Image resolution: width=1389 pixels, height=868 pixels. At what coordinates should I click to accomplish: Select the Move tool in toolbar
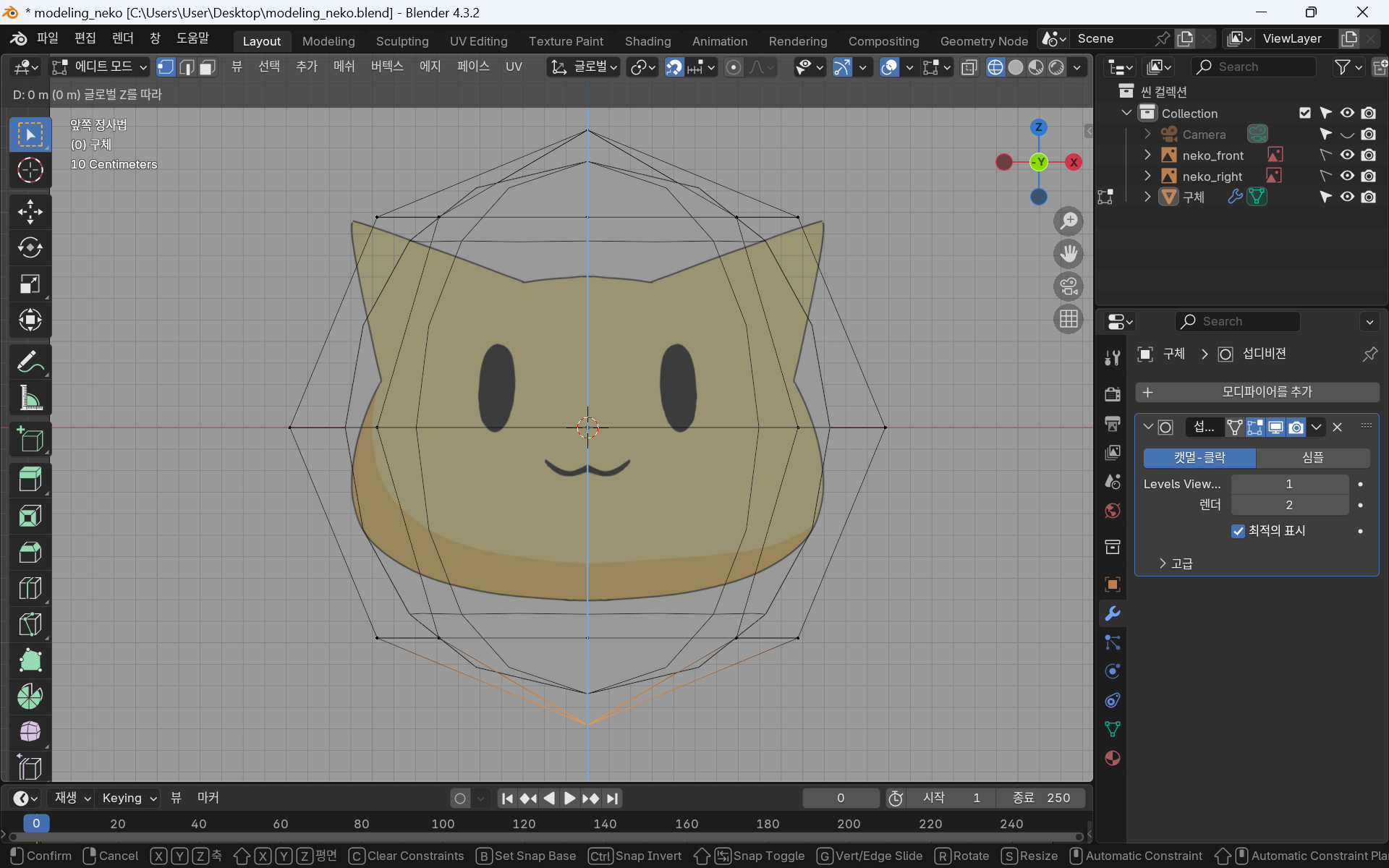(30, 212)
